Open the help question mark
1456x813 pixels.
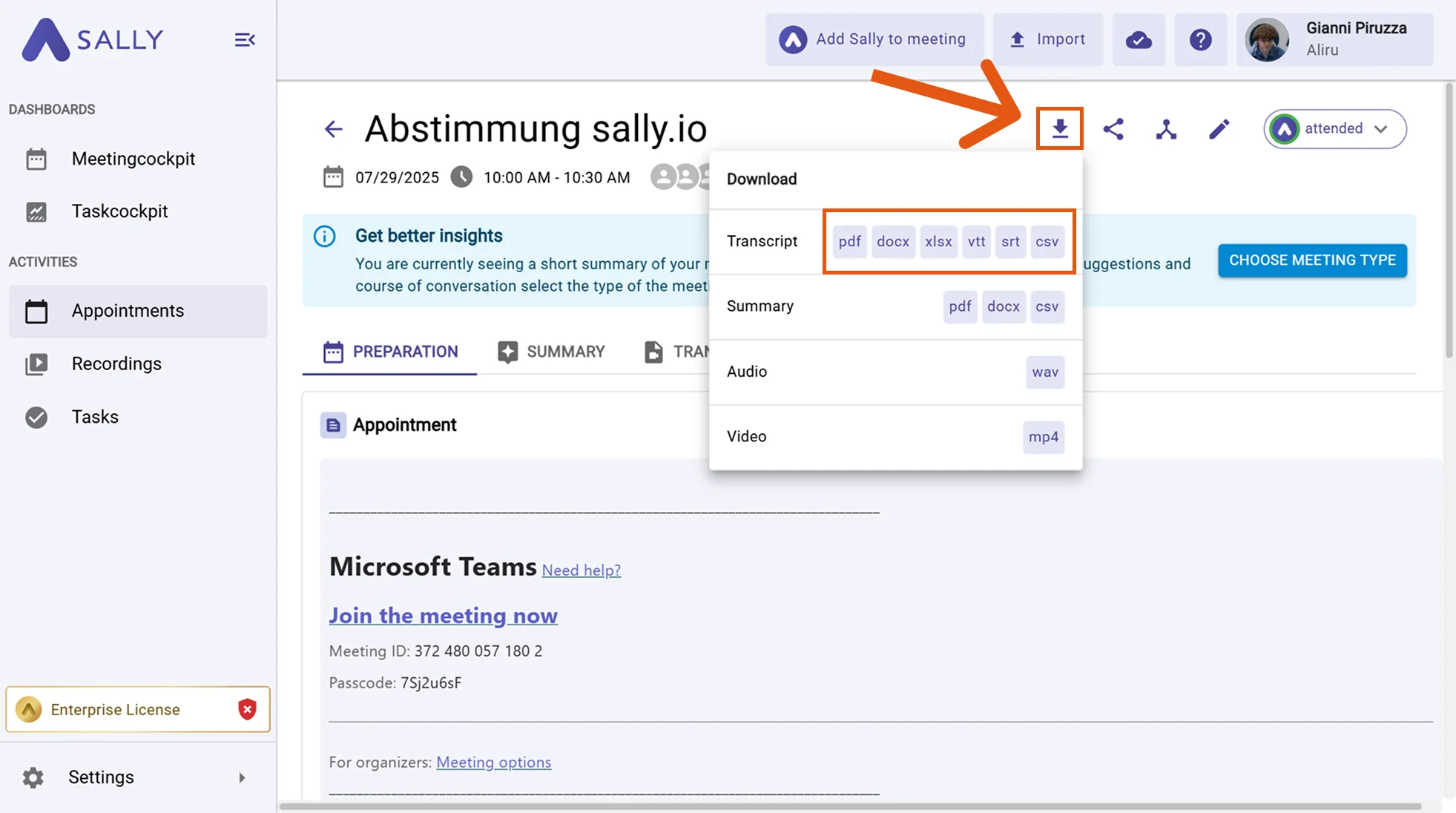pos(1200,39)
